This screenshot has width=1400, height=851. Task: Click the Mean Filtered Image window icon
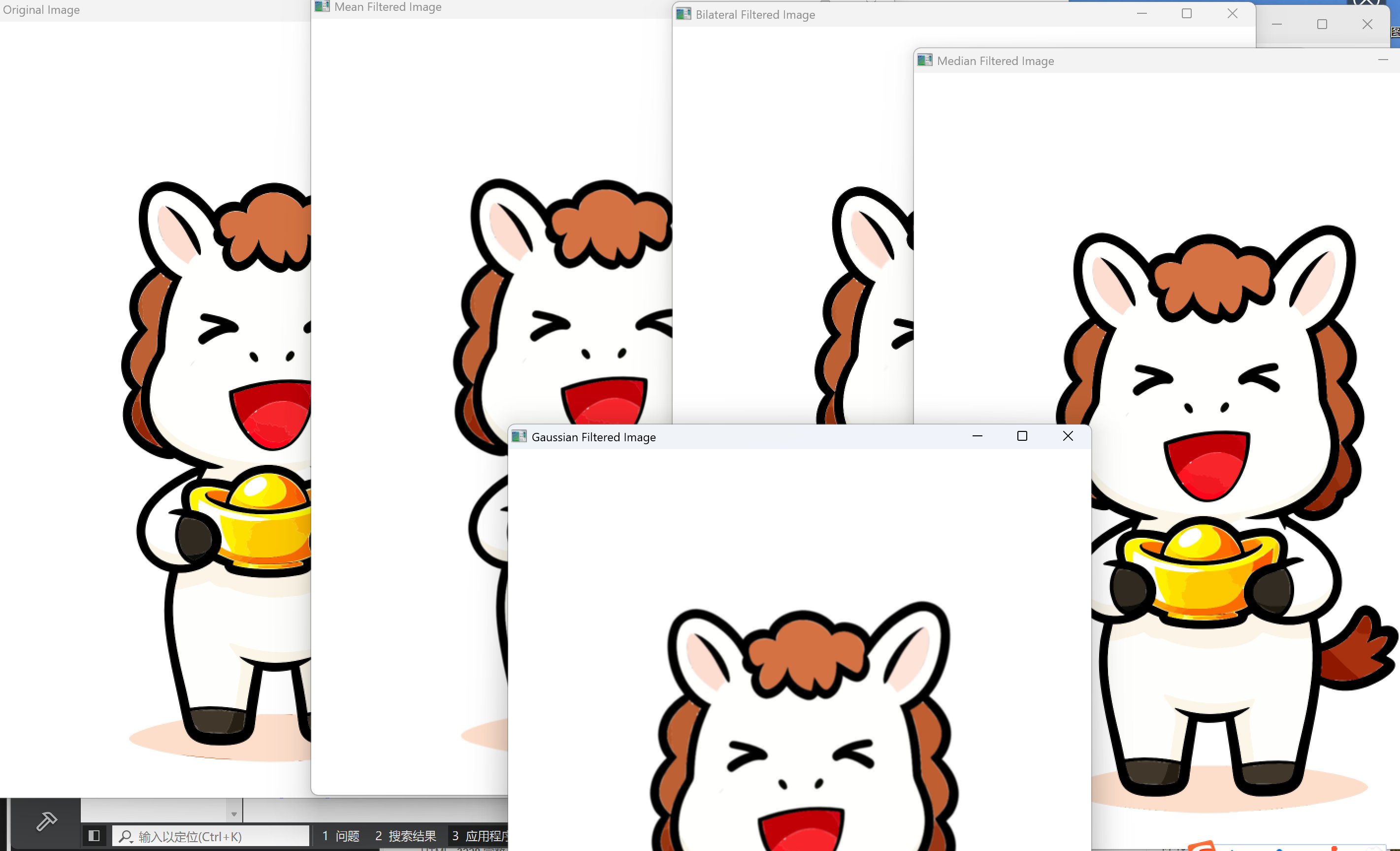pos(322,7)
